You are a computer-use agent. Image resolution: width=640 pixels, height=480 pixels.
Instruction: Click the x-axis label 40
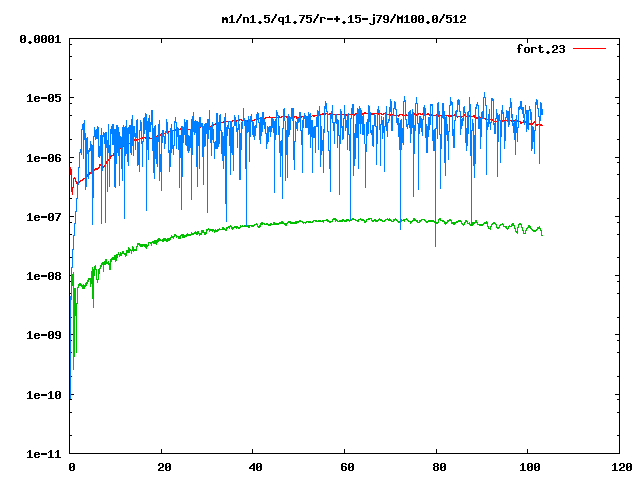point(255,467)
